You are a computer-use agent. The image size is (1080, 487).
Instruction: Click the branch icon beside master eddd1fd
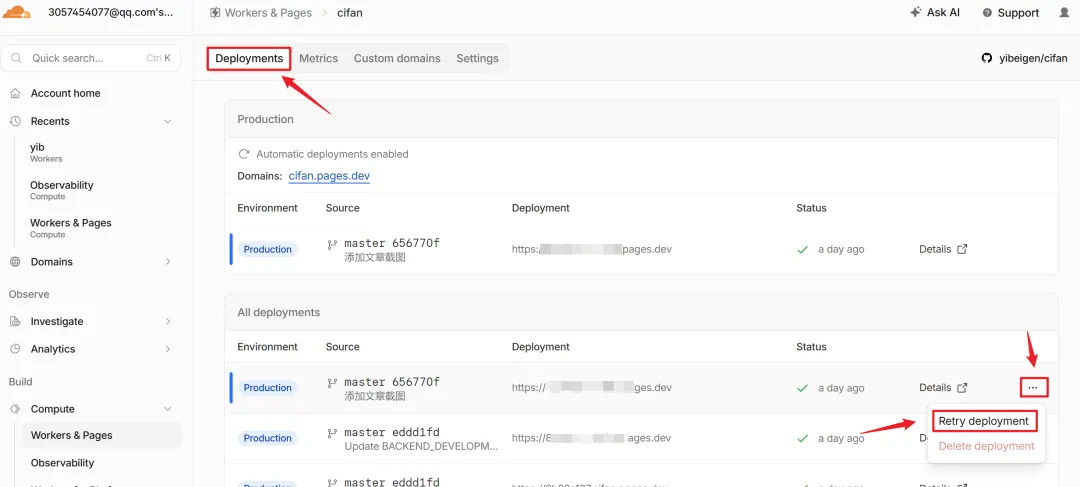(x=332, y=433)
